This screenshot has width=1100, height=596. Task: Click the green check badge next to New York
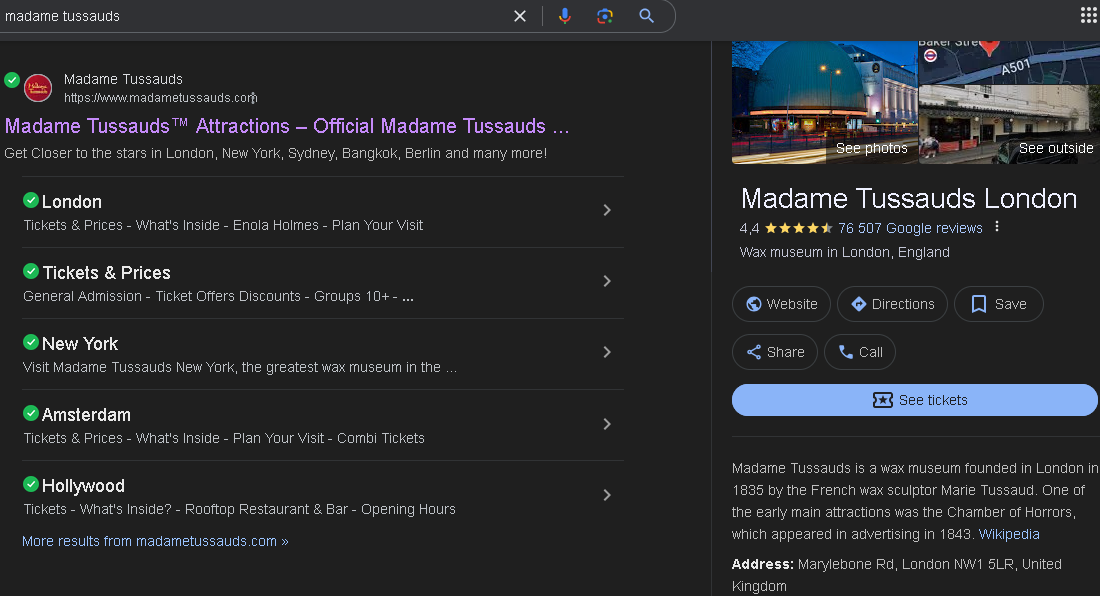coord(31,342)
